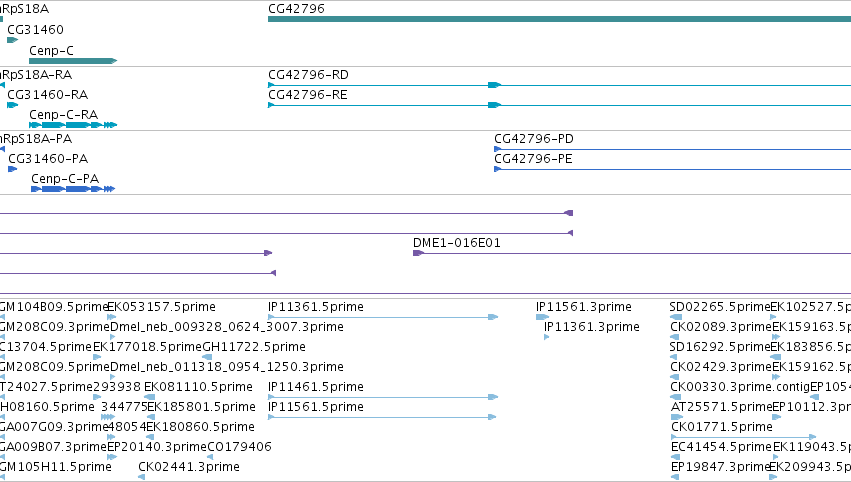Click the CK02441.3prime EST label
Screen dimensions: 851x482
click(189, 467)
